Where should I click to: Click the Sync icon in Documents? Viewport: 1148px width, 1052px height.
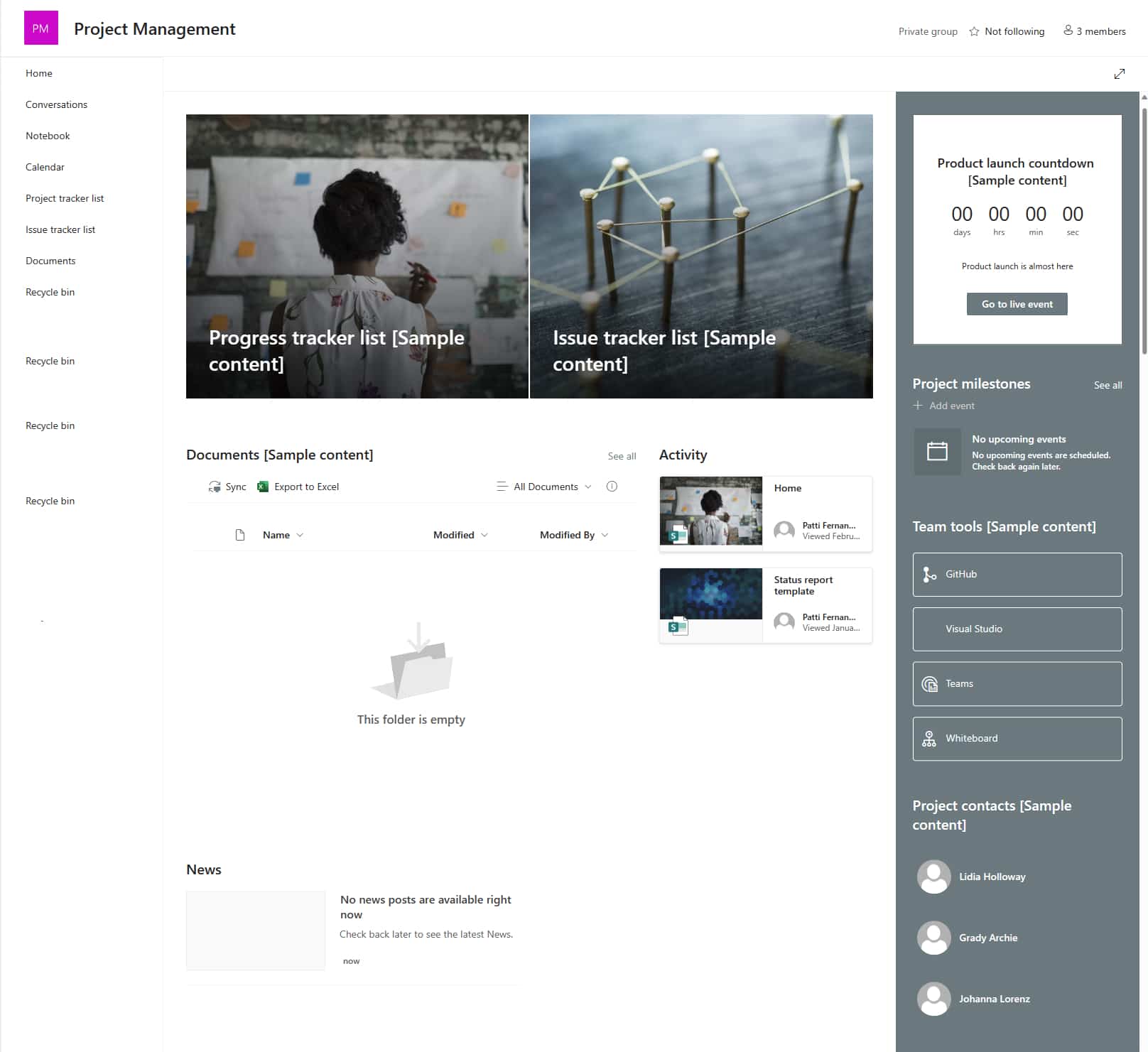tap(215, 487)
